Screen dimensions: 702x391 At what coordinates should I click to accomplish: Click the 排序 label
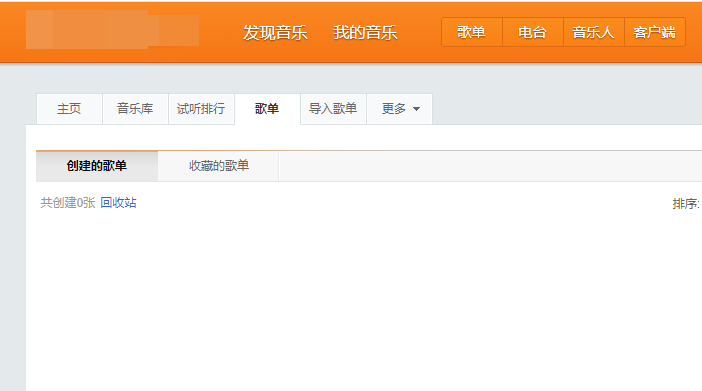(x=685, y=204)
